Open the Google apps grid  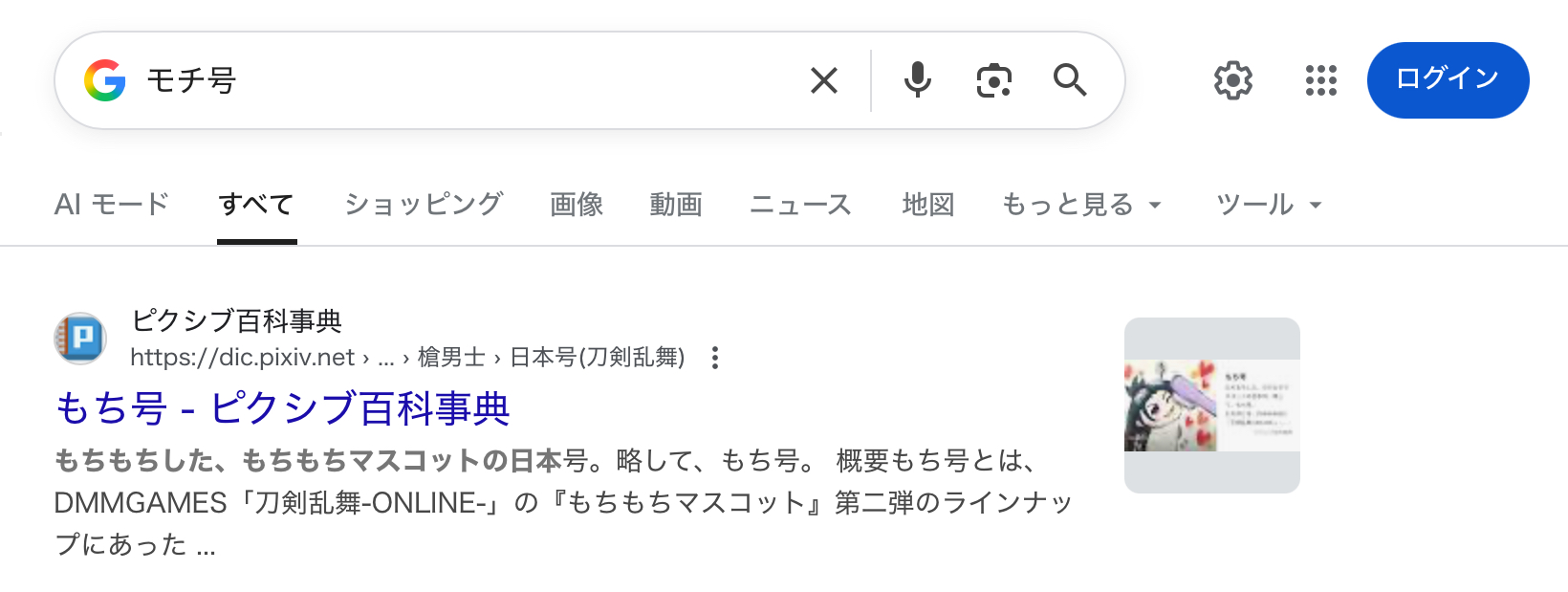[1320, 80]
